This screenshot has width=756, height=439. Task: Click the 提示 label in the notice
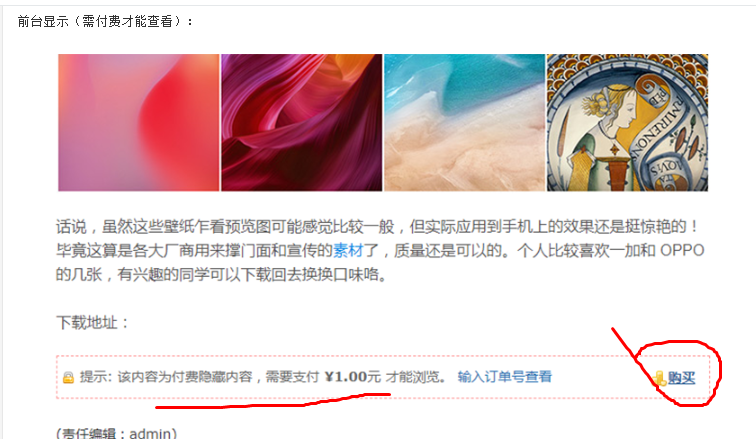(x=95, y=376)
